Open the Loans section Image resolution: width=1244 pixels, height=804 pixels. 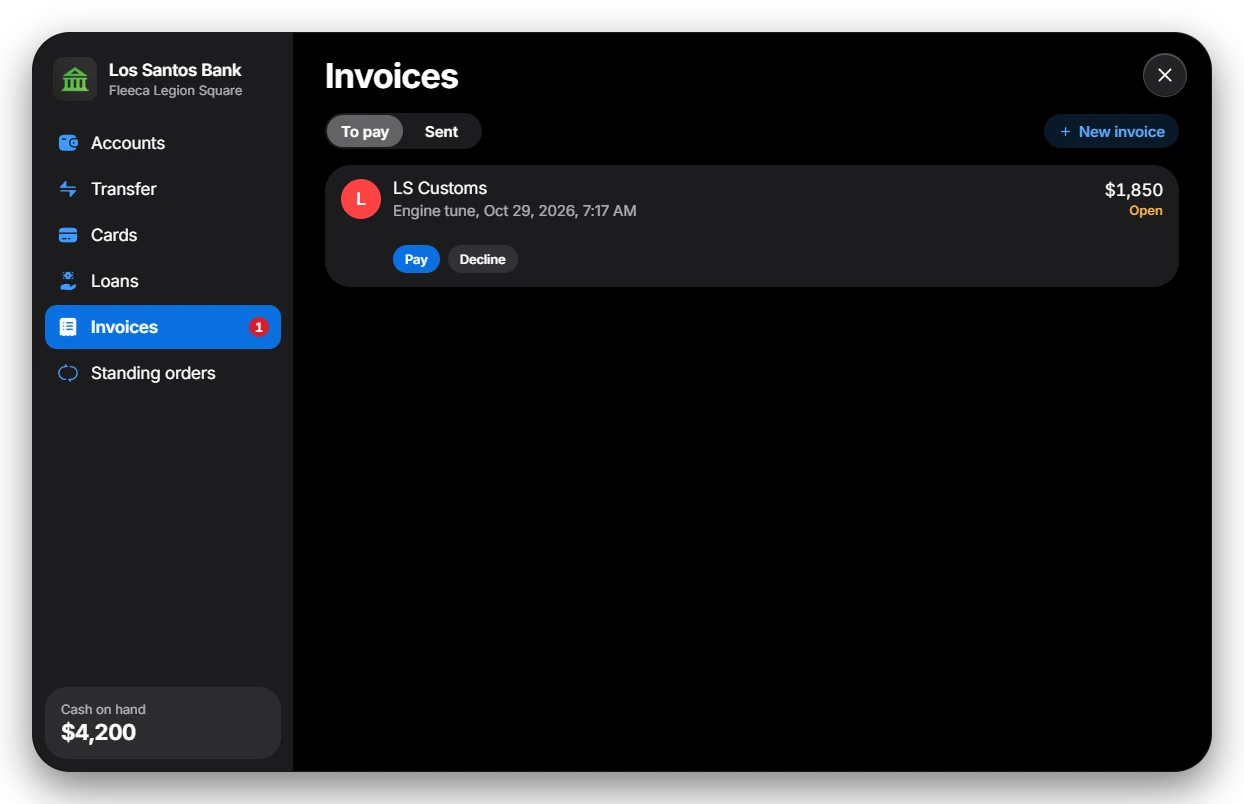(163, 281)
